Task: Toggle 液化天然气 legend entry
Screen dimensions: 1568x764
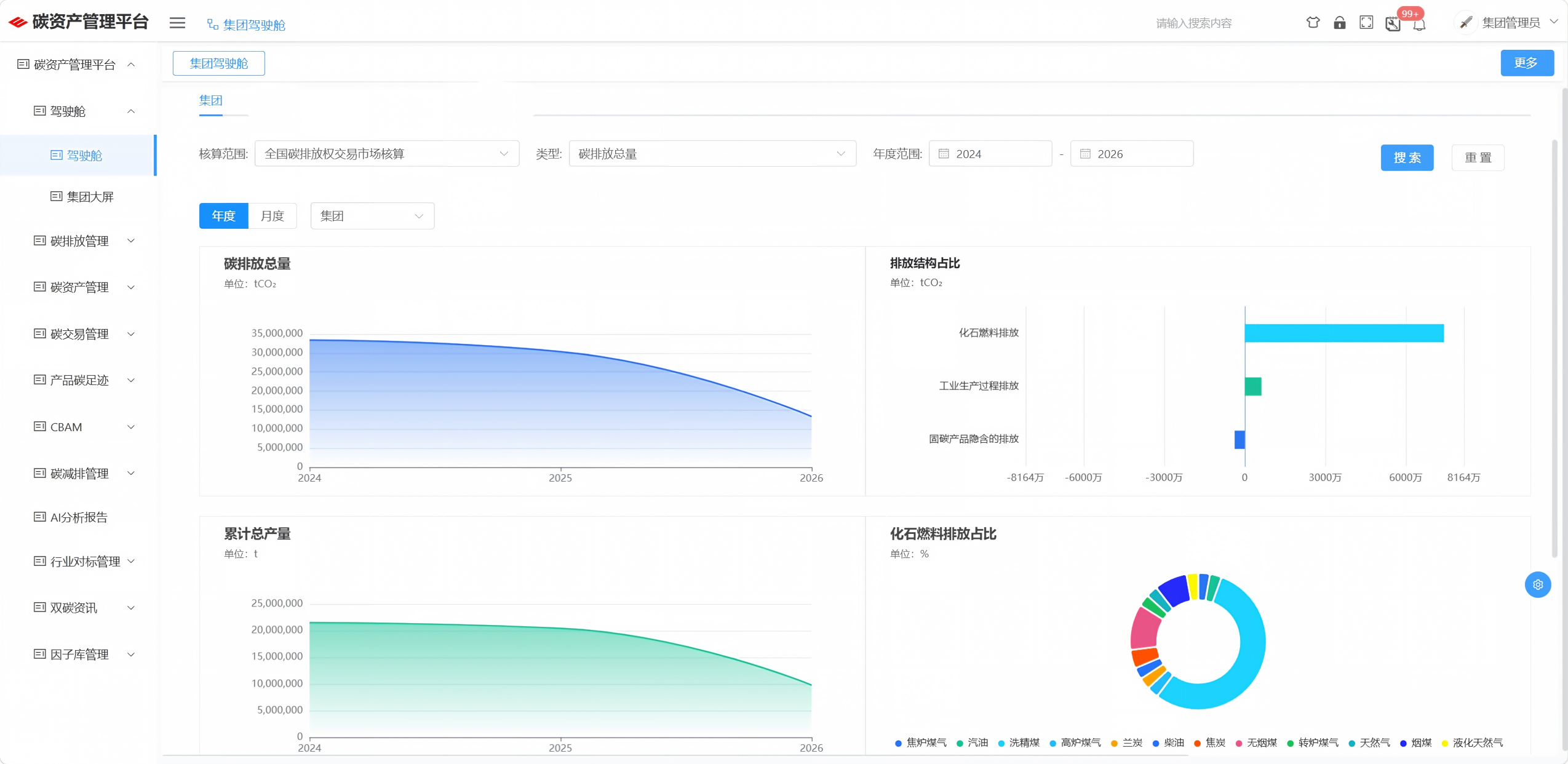Action: [1472, 742]
